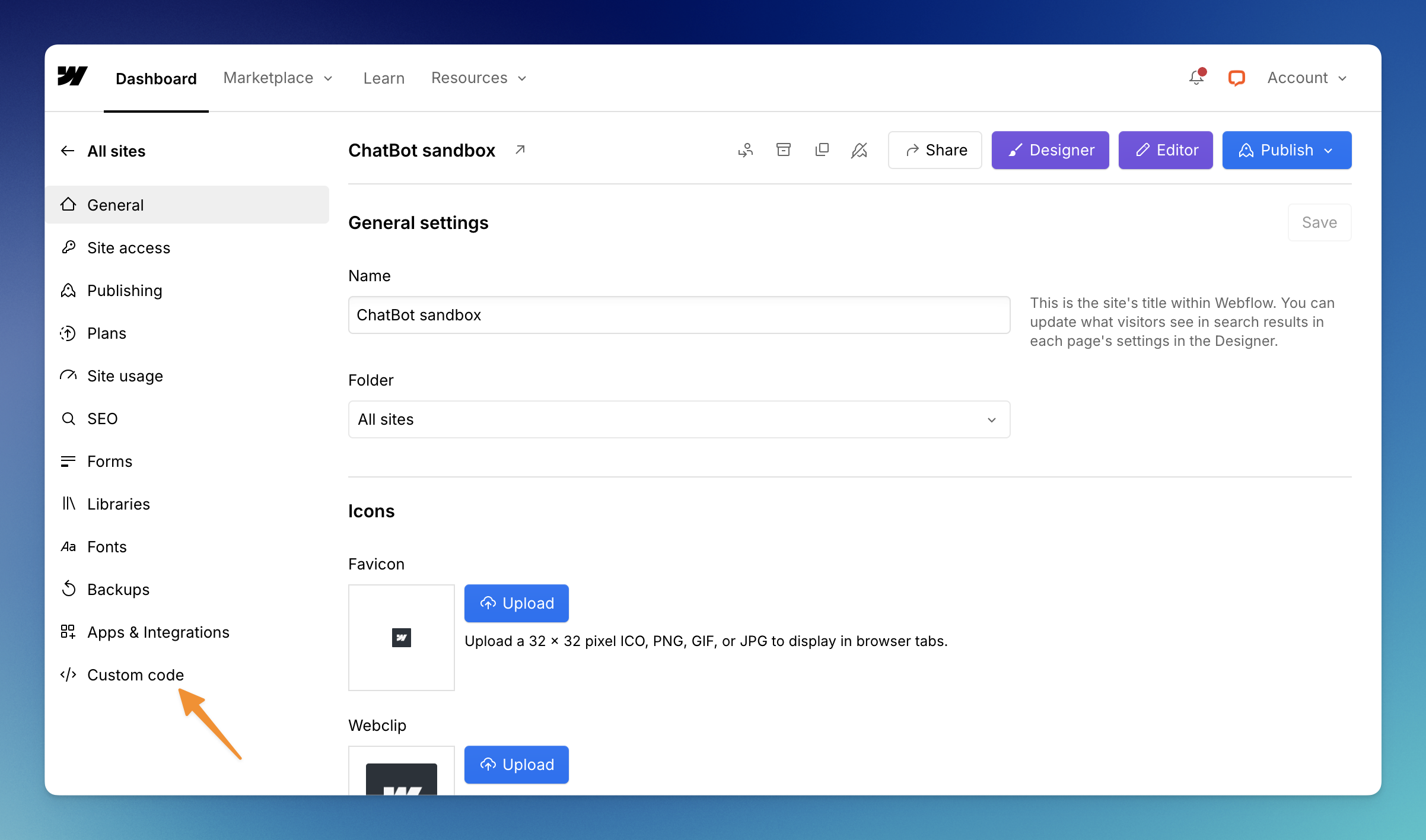Click the Favicon preview thumbnail

point(402,638)
